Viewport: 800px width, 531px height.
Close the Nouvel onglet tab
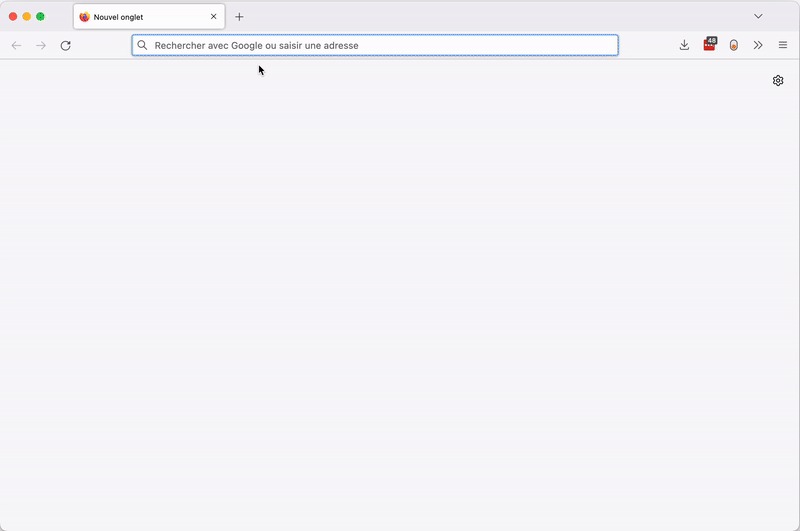point(213,17)
